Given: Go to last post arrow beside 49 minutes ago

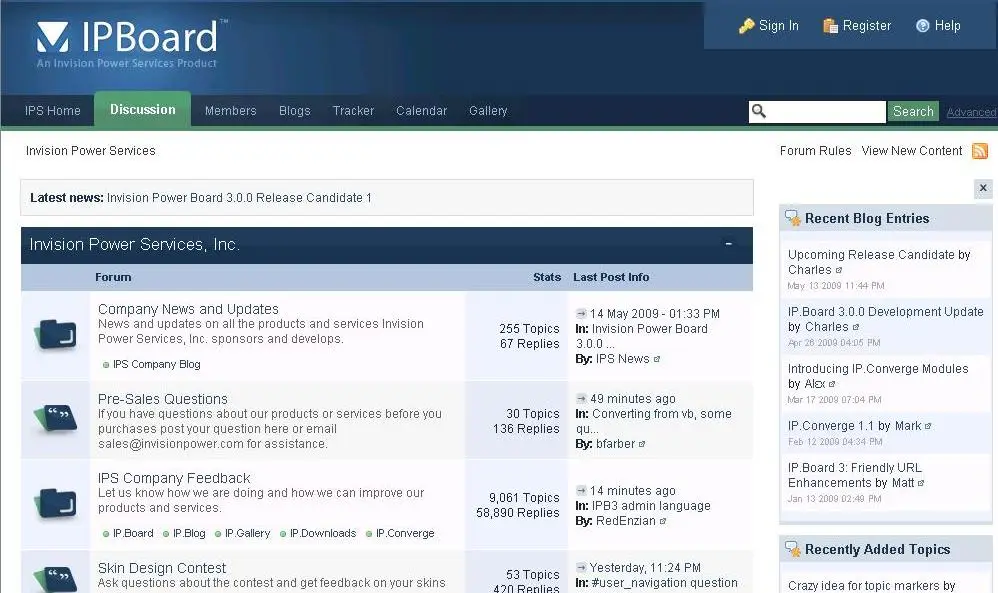Looking at the screenshot, I should point(581,399).
